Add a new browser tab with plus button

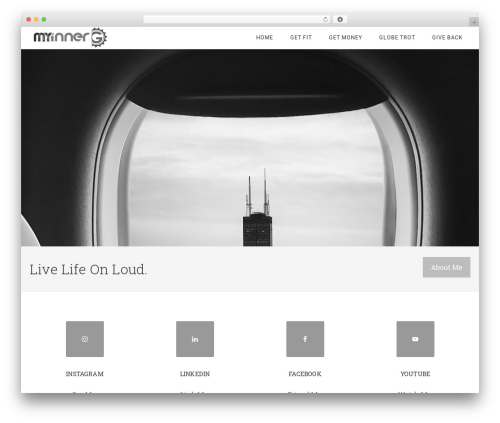[474, 22]
